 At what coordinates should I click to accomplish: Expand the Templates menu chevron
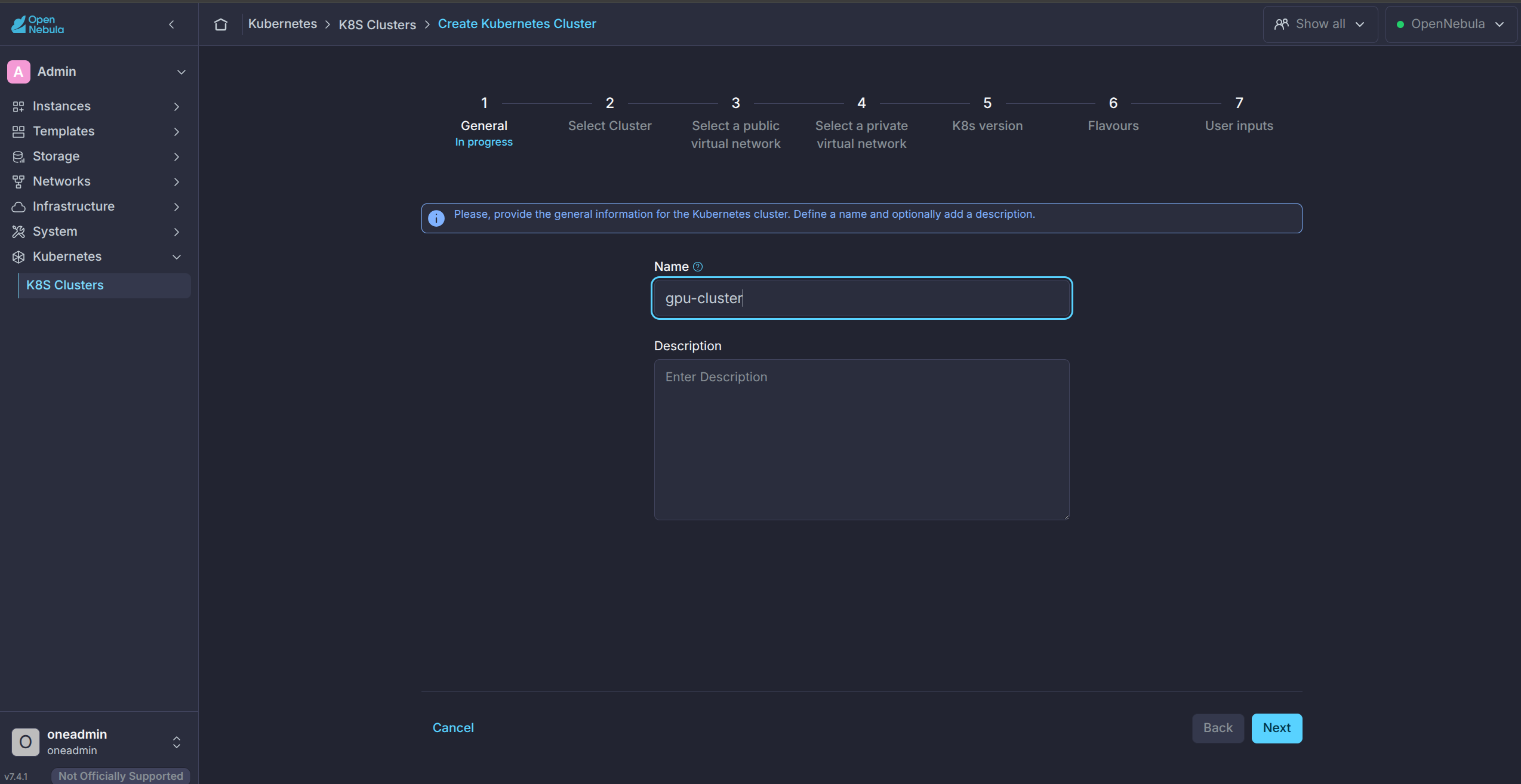point(176,131)
